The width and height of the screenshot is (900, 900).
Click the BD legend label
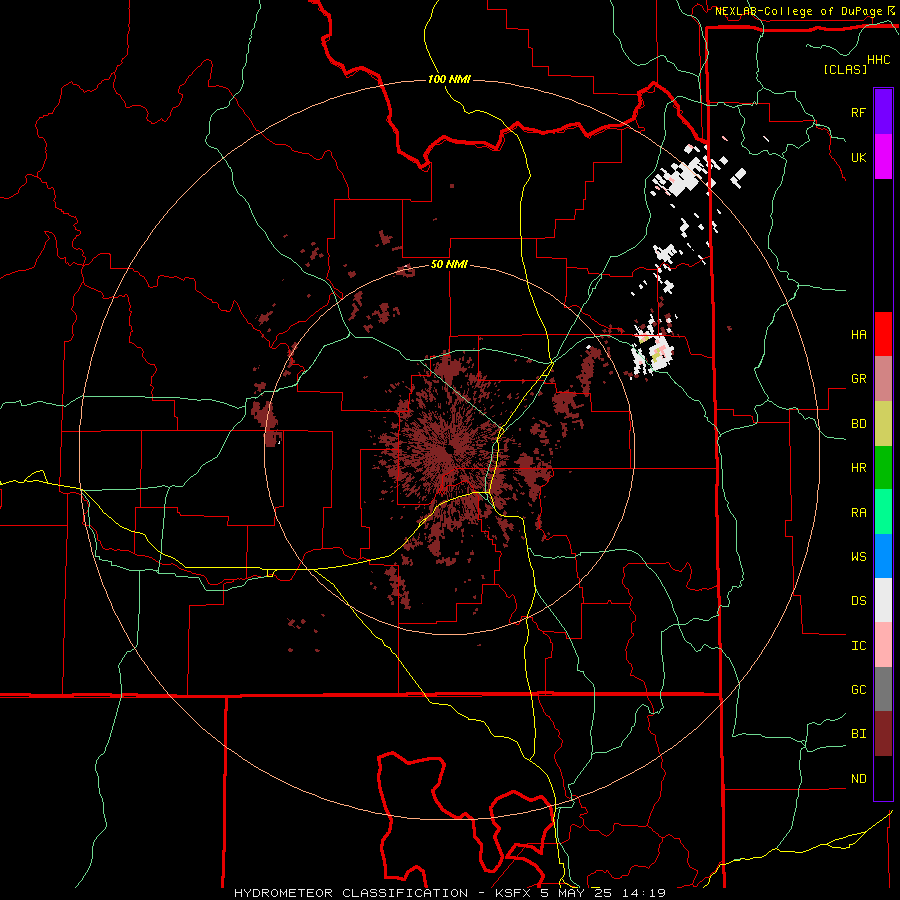click(x=859, y=424)
